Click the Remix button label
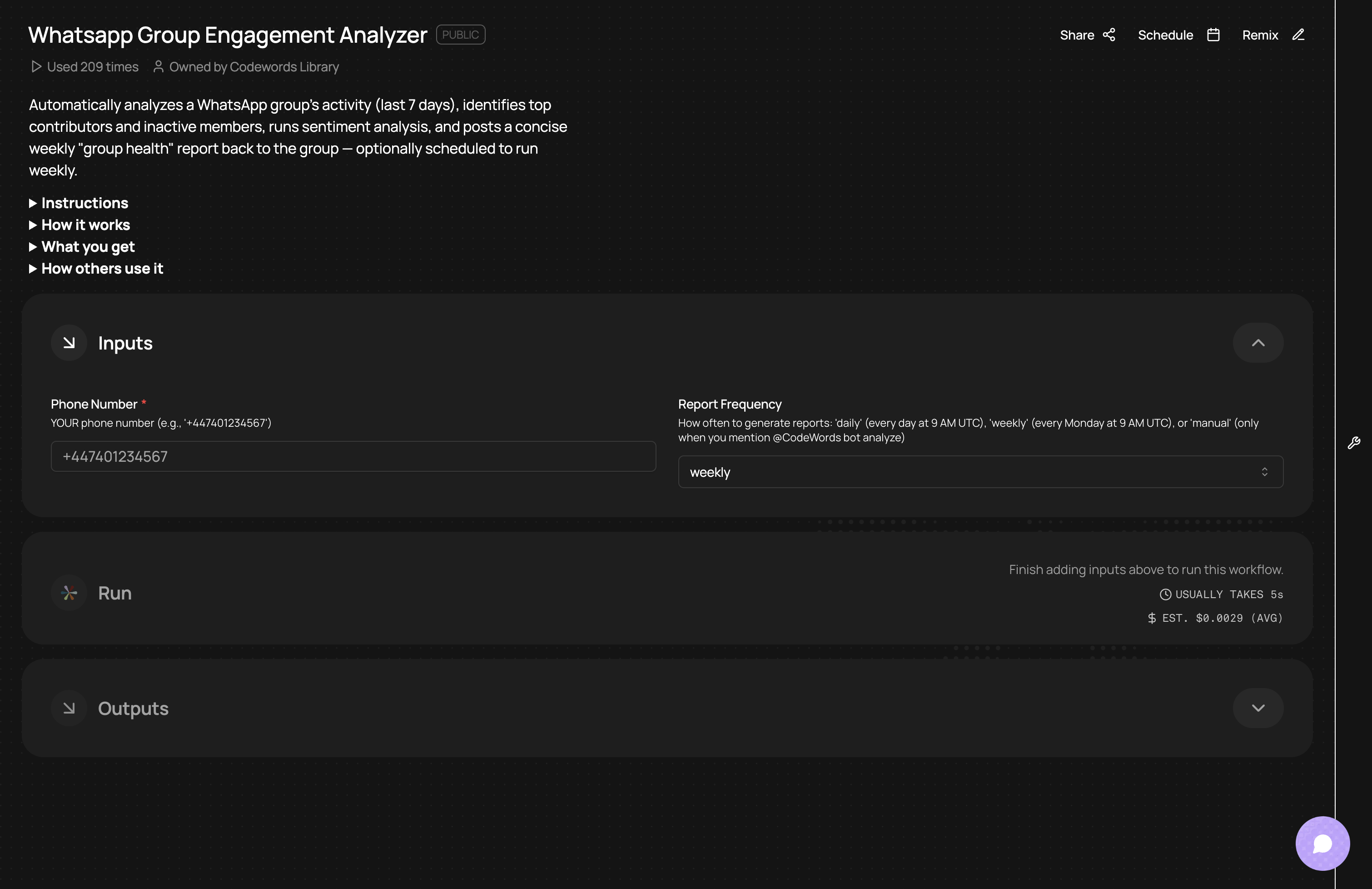Screen dimensions: 1372x889 coord(1260,35)
